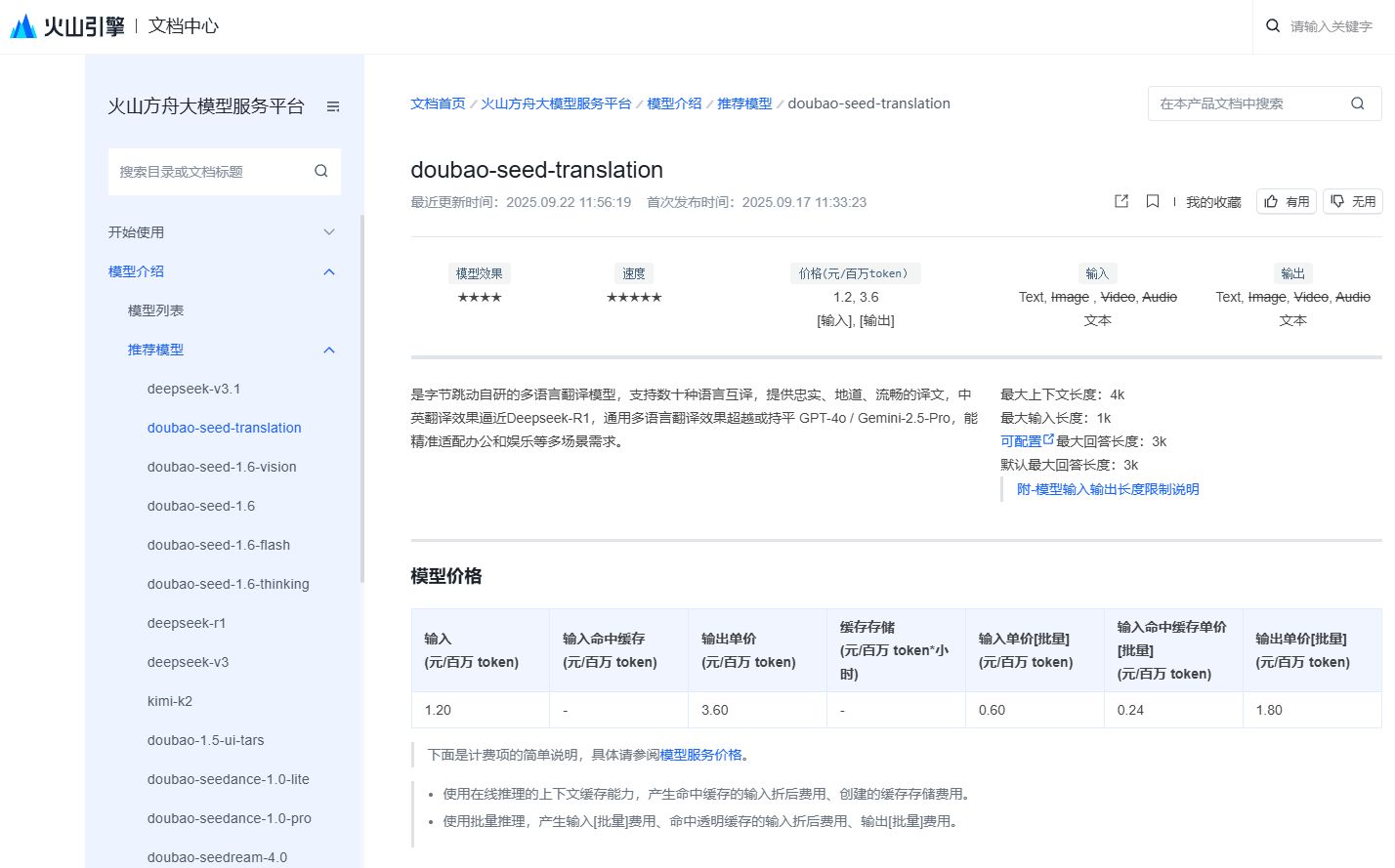The height and width of the screenshot is (868, 1395).
Task: Open the 模型服务价格 link
Action: [700, 755]
